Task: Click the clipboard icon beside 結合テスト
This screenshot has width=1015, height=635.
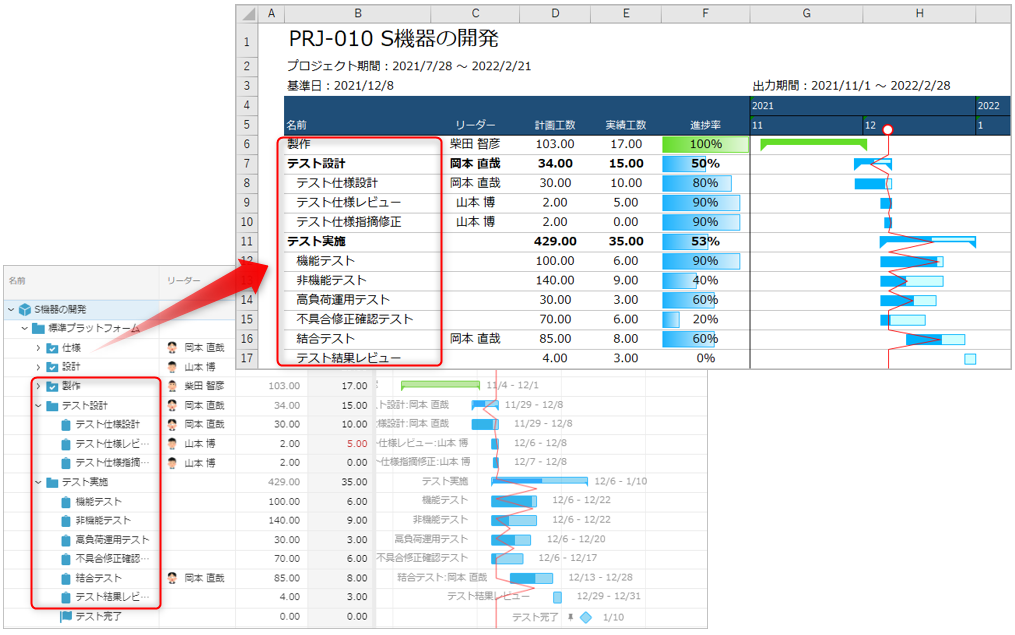Action: (x=66, y=578)
